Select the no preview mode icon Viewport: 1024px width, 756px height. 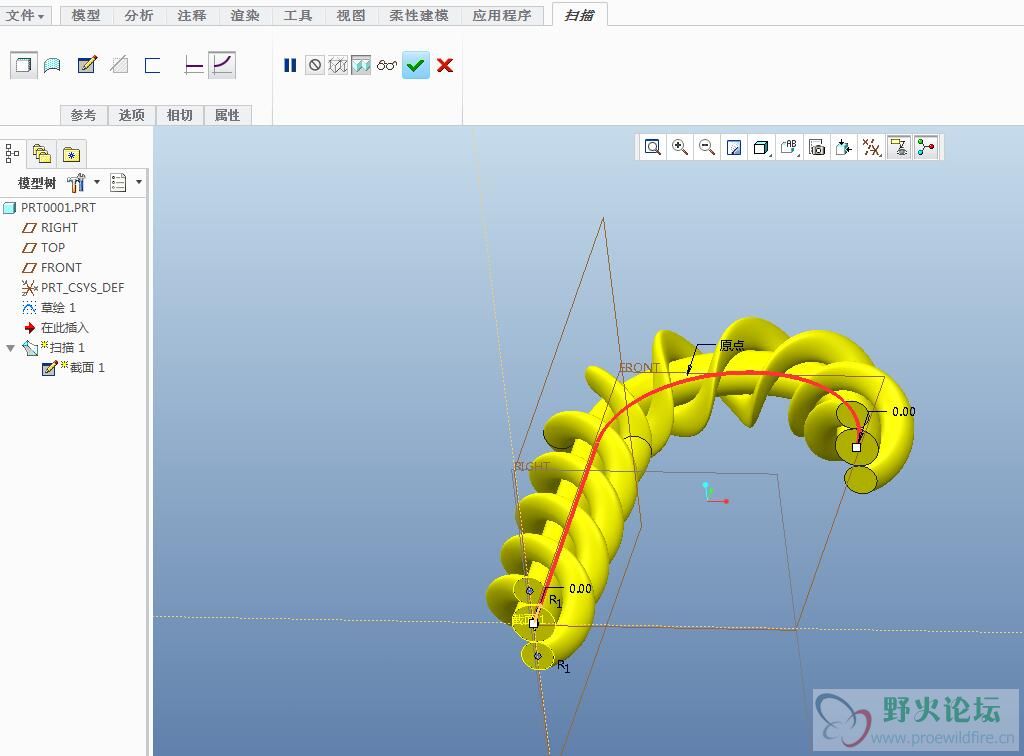click(x=315, y=65)
